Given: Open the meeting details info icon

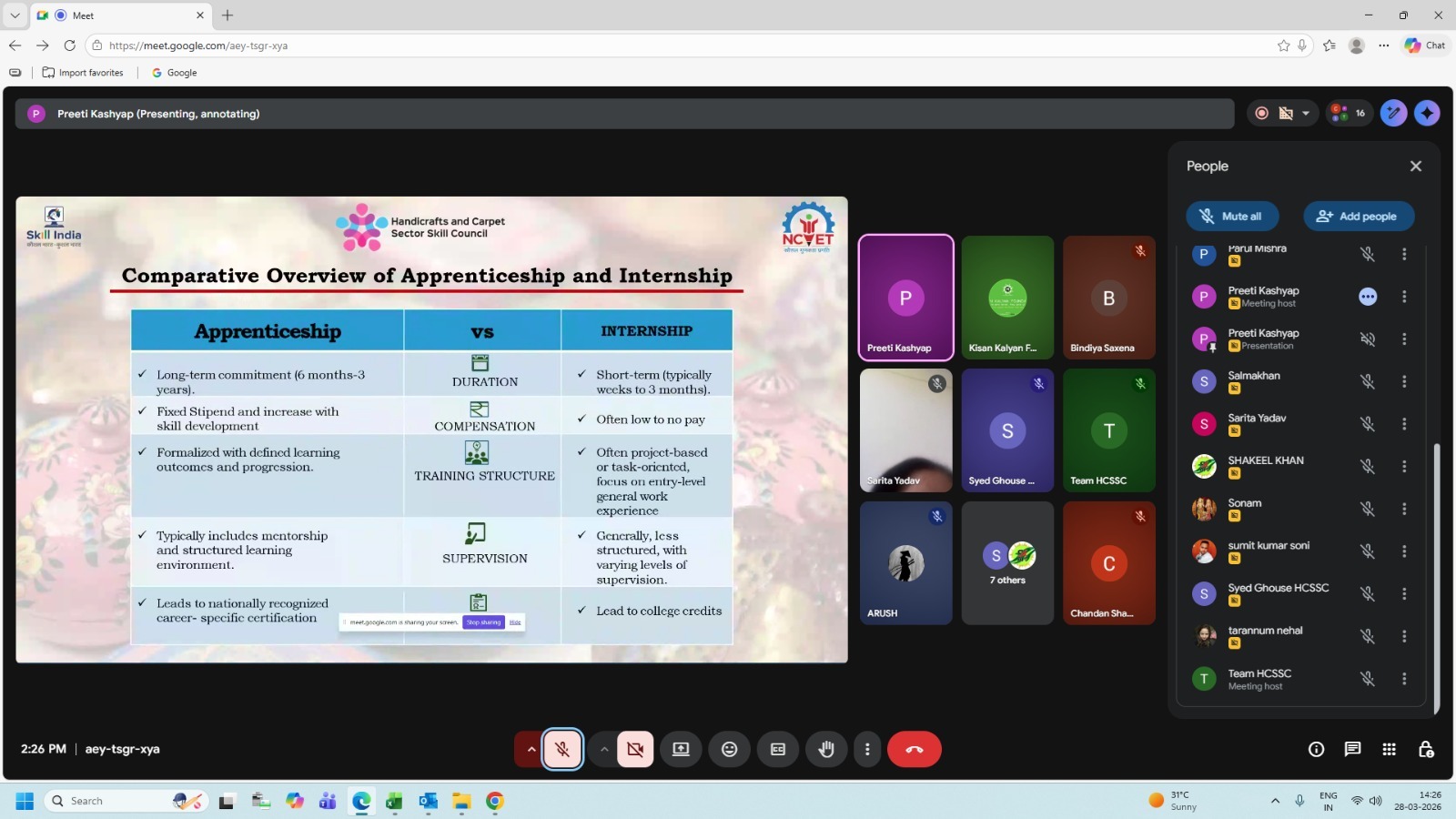Looking at the screenshot, I should tap(1316, 749).
